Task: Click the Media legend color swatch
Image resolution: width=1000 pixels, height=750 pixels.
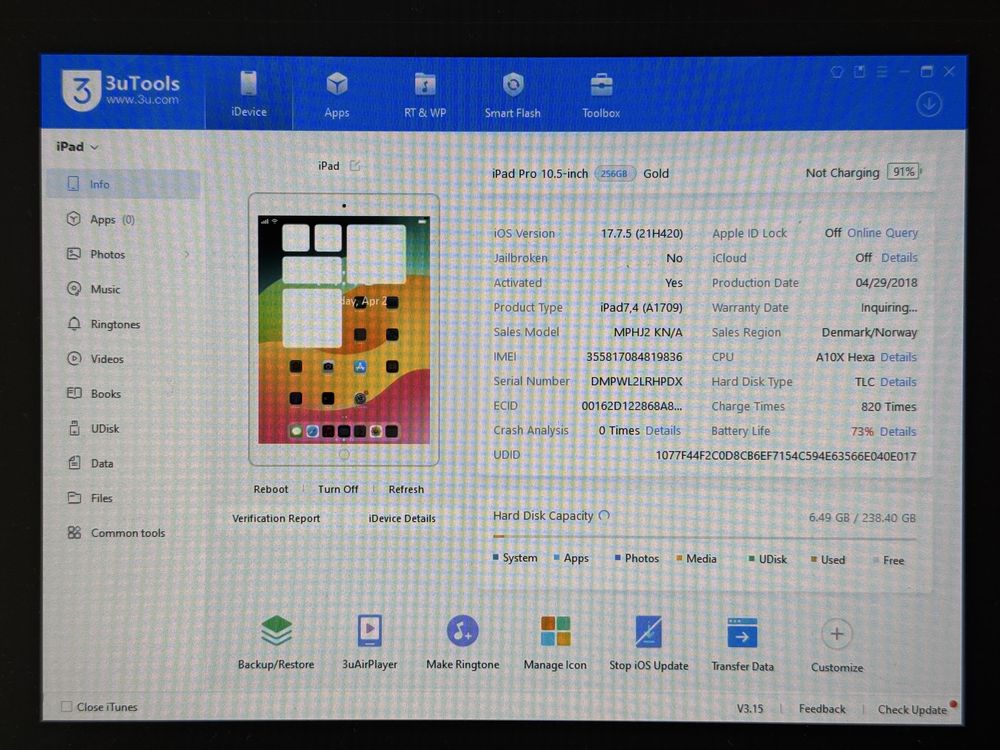Action: click(x=679, y=558)
